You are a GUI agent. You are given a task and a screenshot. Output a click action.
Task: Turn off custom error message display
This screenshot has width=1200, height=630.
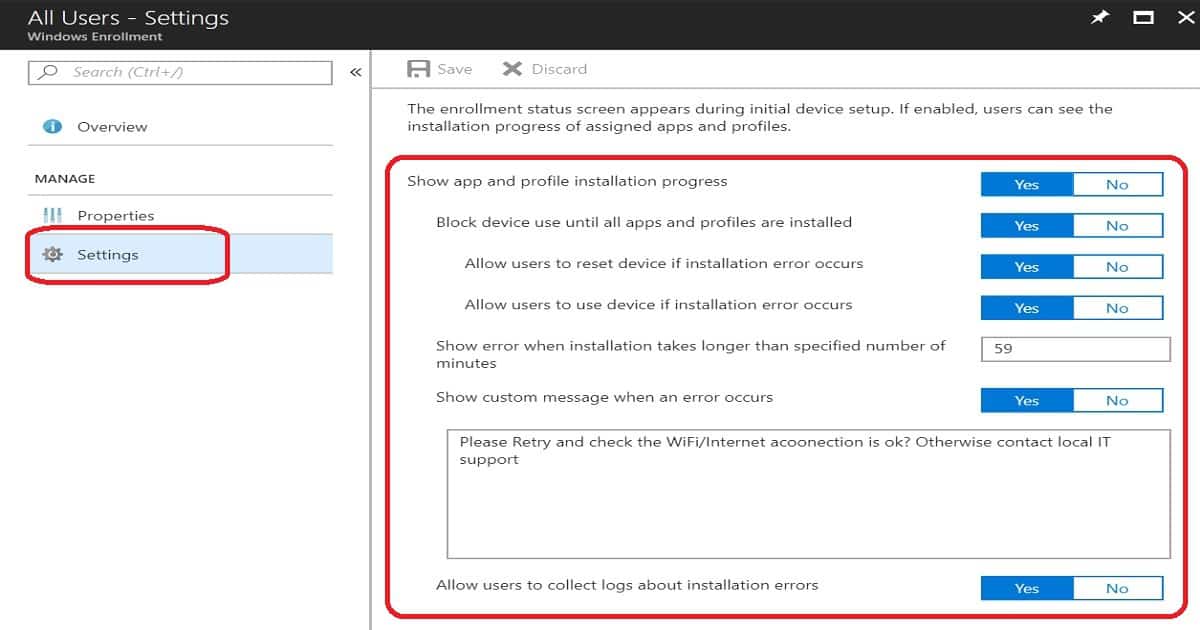pos(1118,400)
